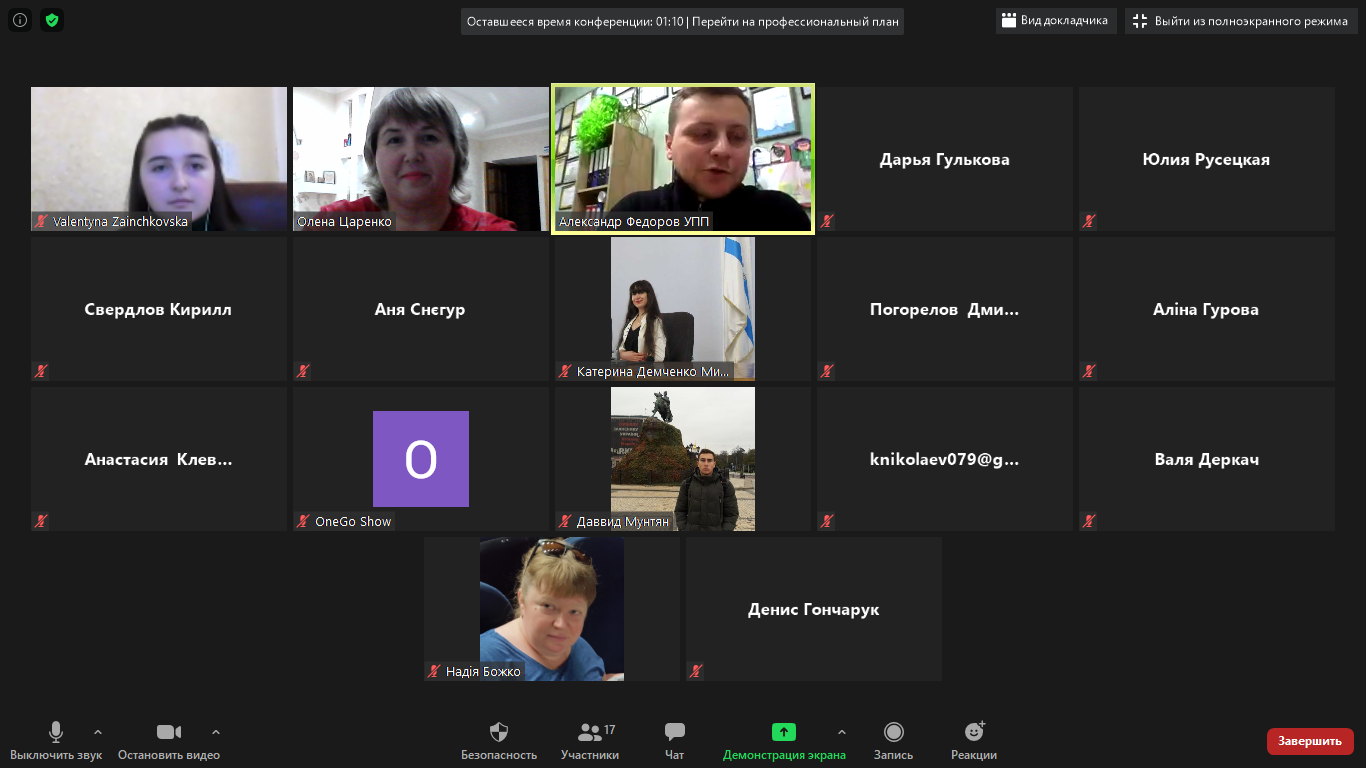Click the green encryption shield icon
Viewport: 1366px width, 768px height.
click(x=52, y=20)
